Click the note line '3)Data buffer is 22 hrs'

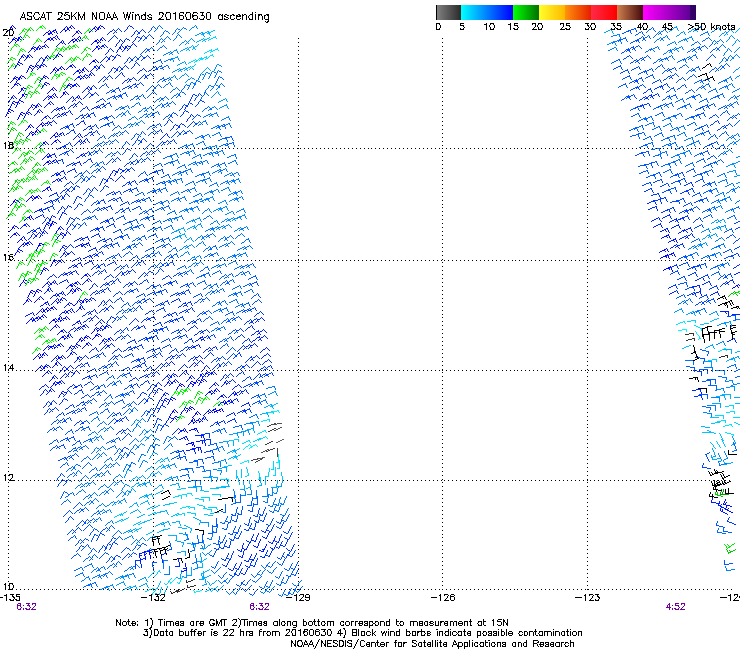coord(362,633)
